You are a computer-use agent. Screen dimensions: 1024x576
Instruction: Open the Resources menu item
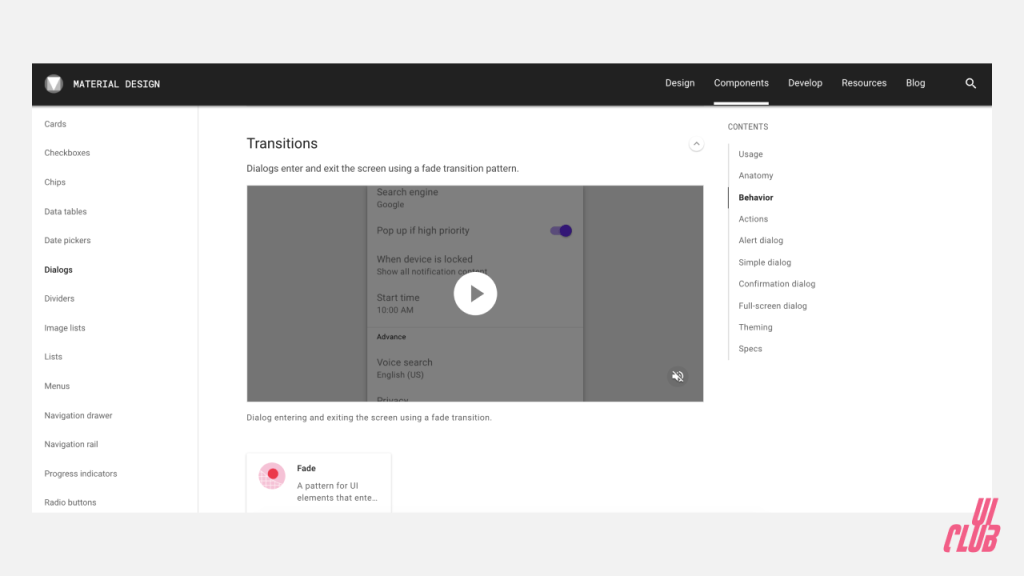864,84
